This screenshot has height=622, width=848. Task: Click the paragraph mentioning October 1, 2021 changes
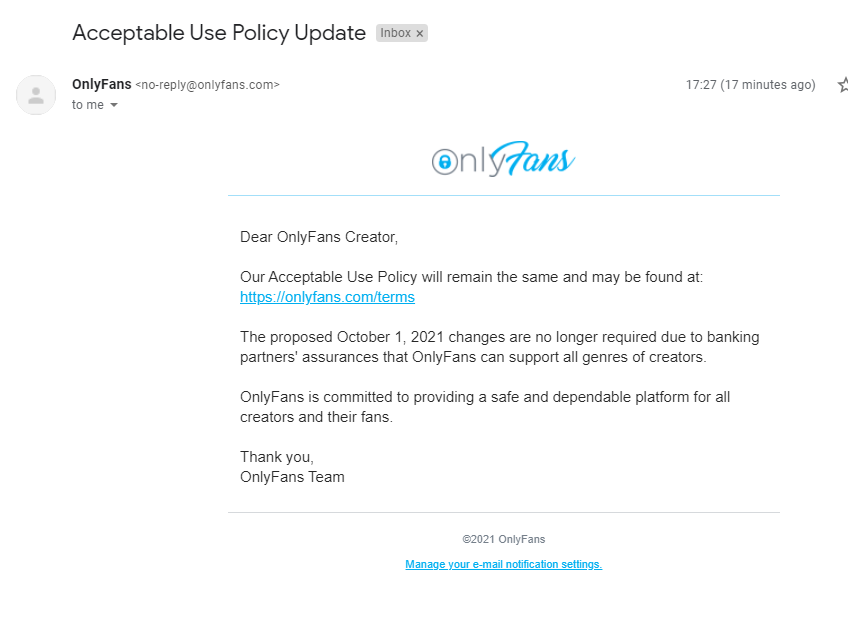pyautogui.click(x=499, y=347)
